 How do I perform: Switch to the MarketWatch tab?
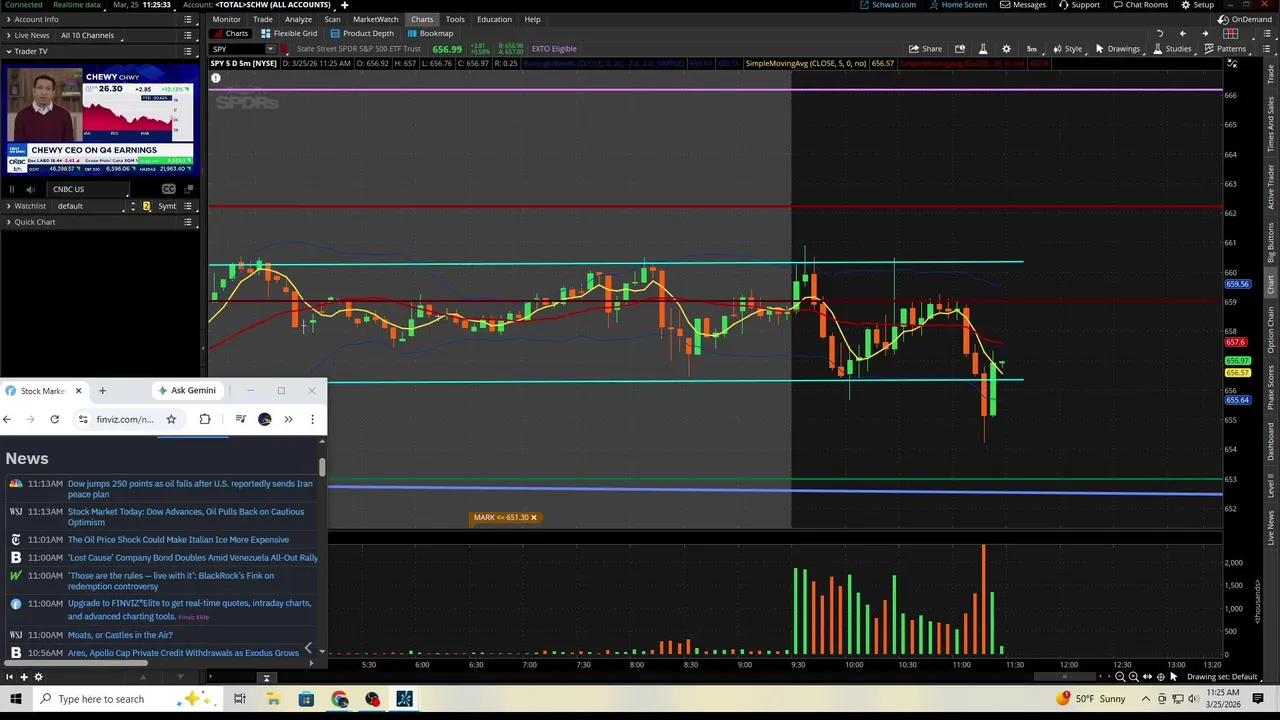point(375,19)
